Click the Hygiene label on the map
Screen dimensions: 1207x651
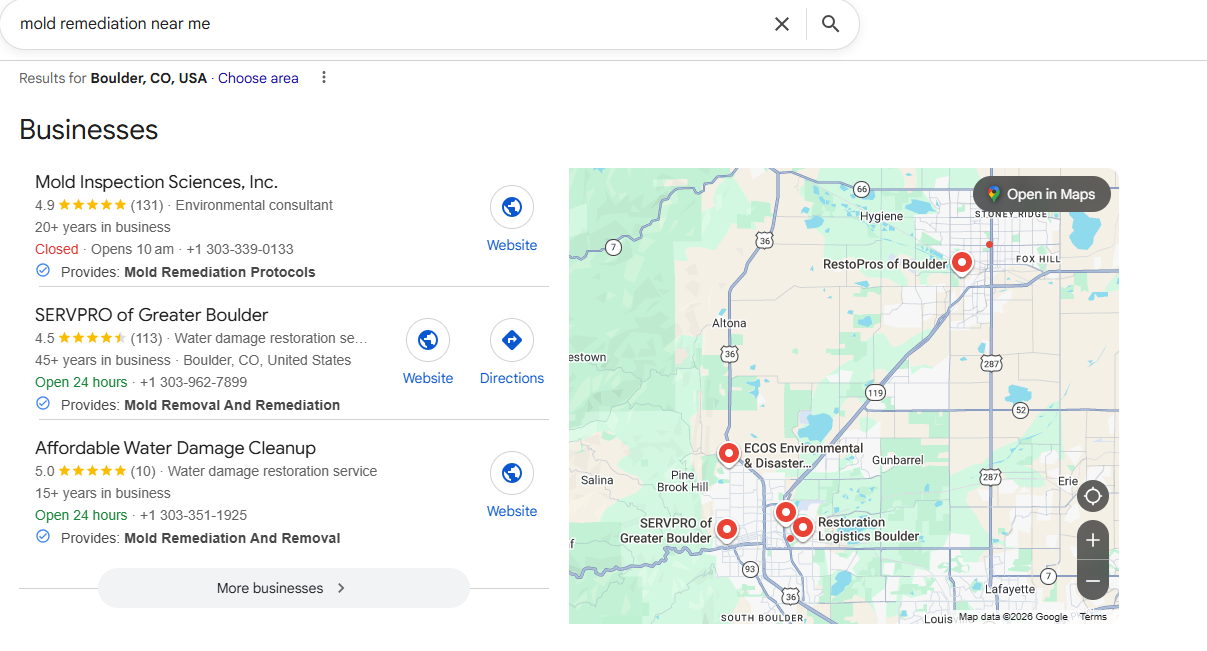click(881, 216)
